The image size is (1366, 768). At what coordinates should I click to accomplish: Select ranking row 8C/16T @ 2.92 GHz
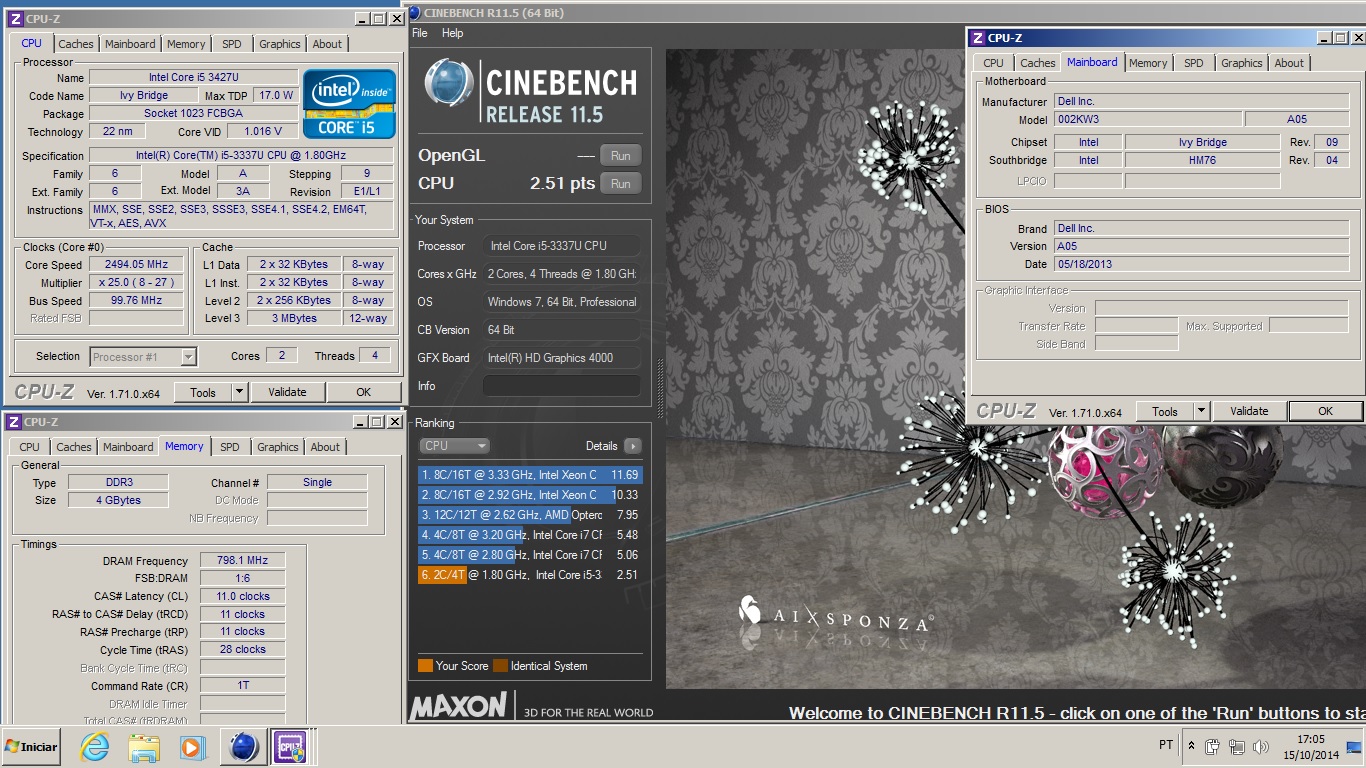coord(529,495)
